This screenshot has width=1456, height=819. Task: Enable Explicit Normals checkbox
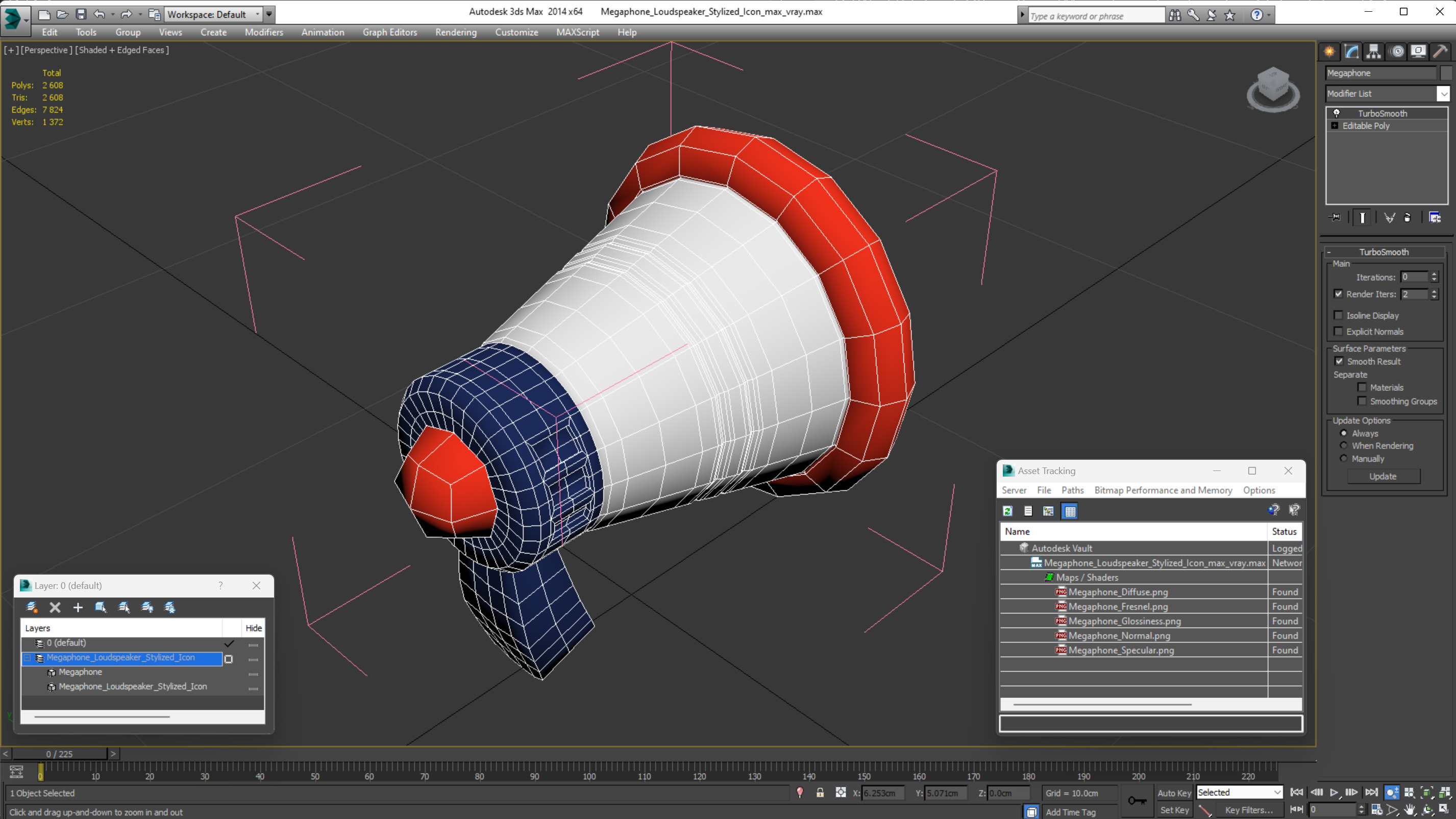tap(1338, 331)
